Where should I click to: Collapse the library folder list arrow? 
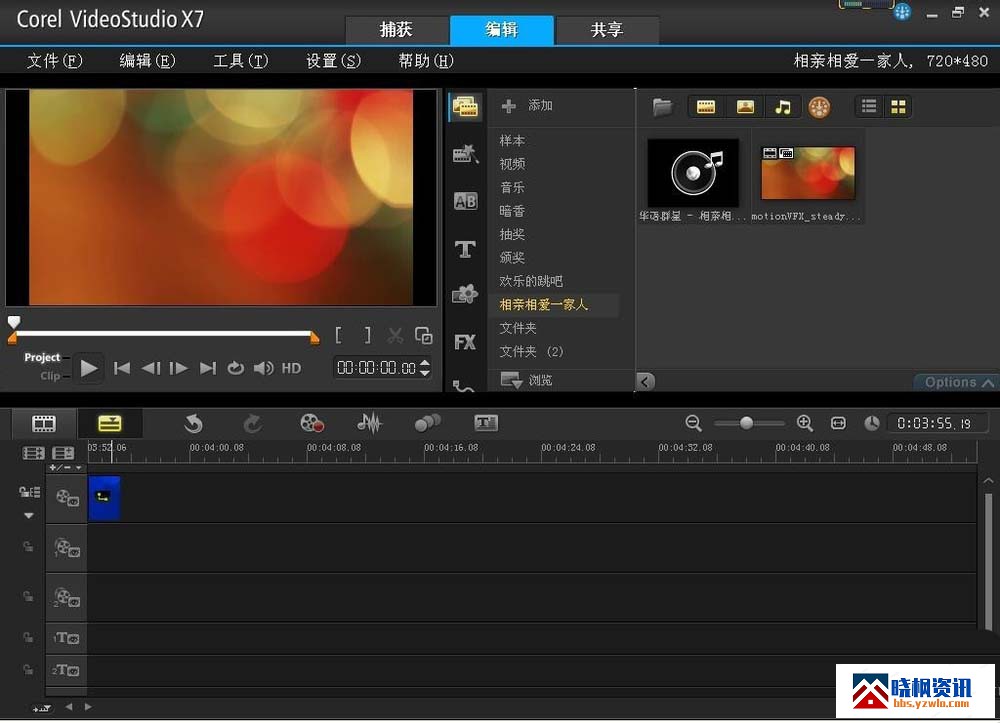click(x=645, y=381)
